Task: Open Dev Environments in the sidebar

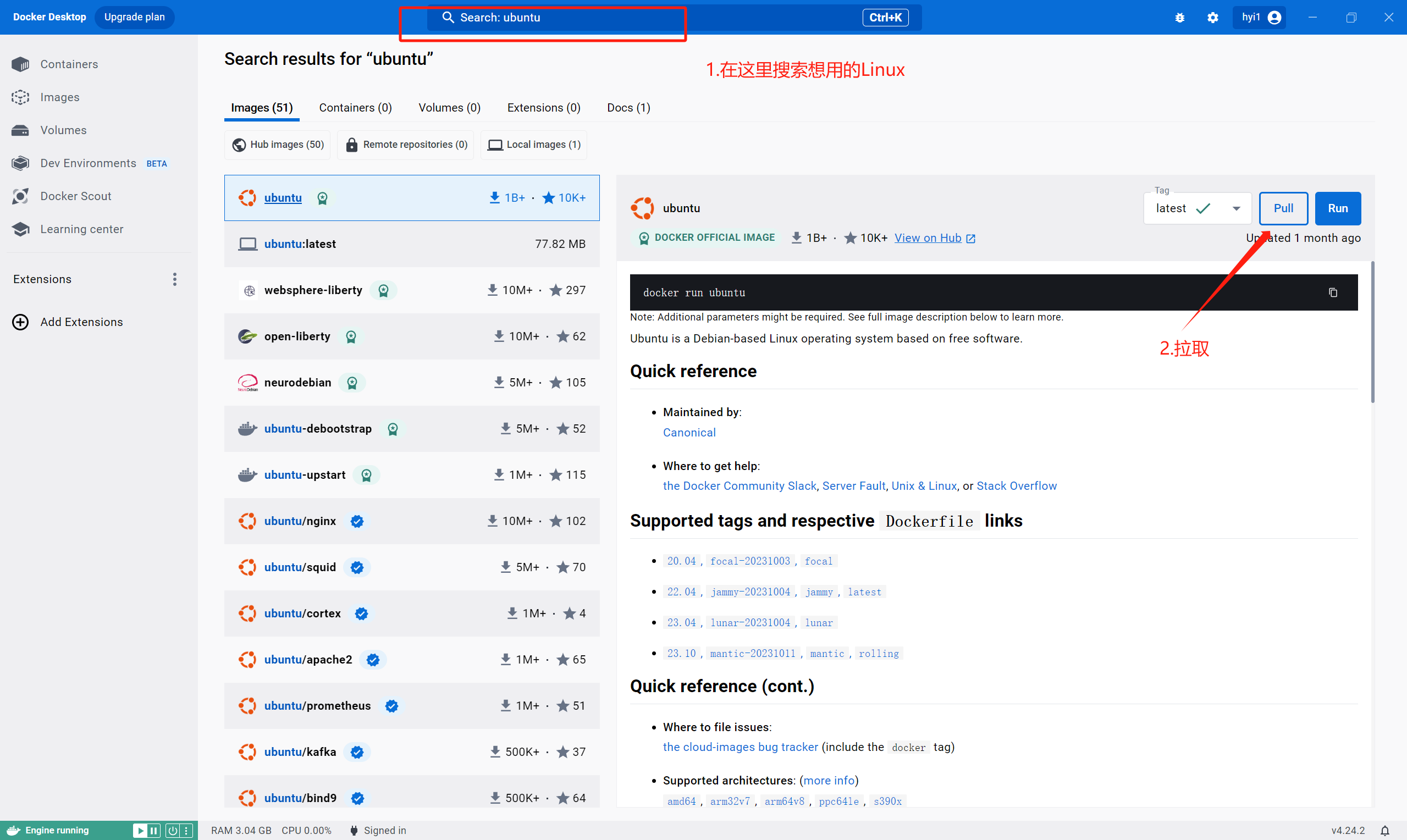Action: [89, 163]
